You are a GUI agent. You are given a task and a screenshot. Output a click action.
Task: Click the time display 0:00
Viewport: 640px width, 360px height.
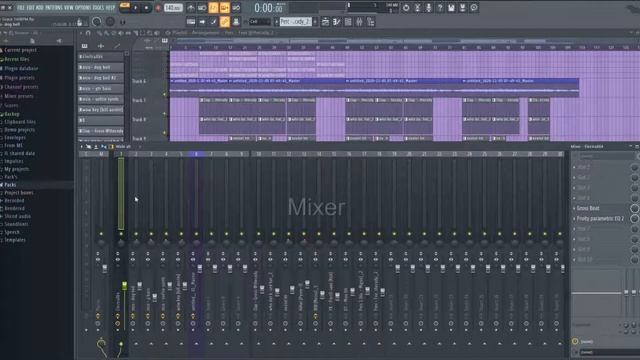pyautogui.click(x=268, y=8)
